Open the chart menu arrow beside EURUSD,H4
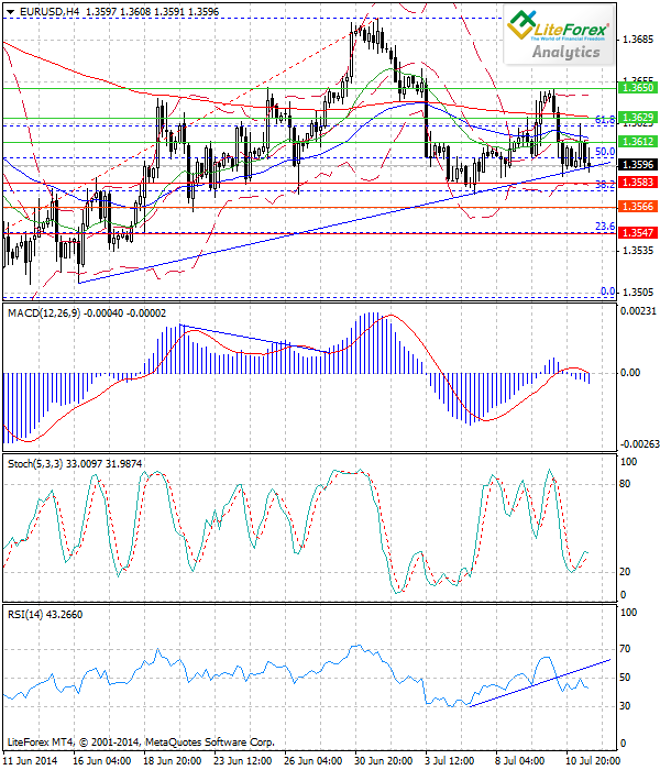This screenshot has height=770, width=660. click(x=10, y=12)
